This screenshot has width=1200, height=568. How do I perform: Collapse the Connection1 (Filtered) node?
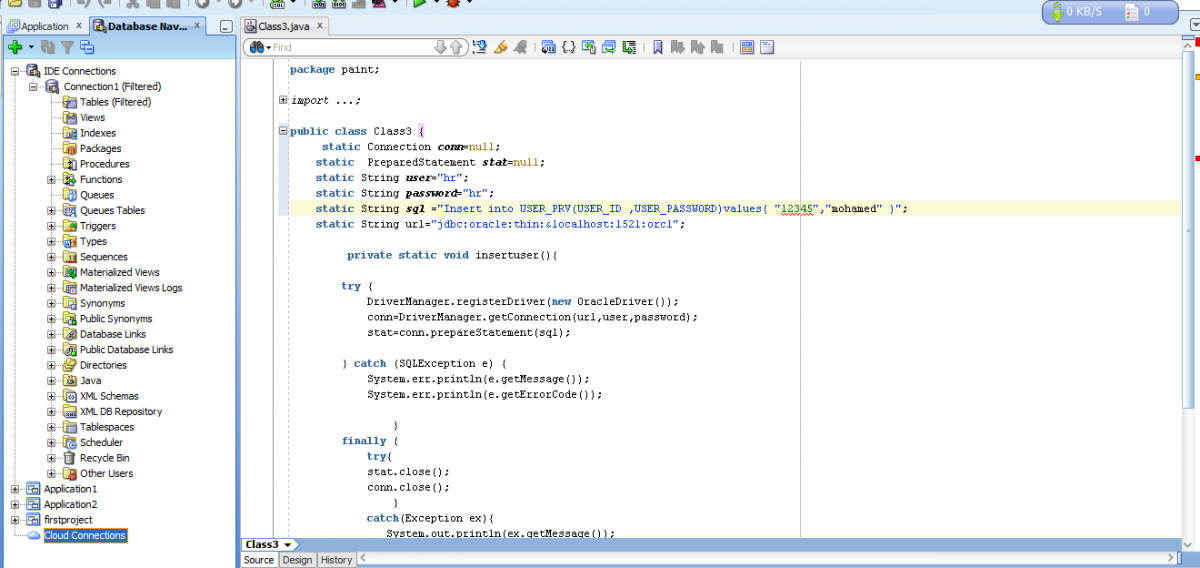pos(33,87)
